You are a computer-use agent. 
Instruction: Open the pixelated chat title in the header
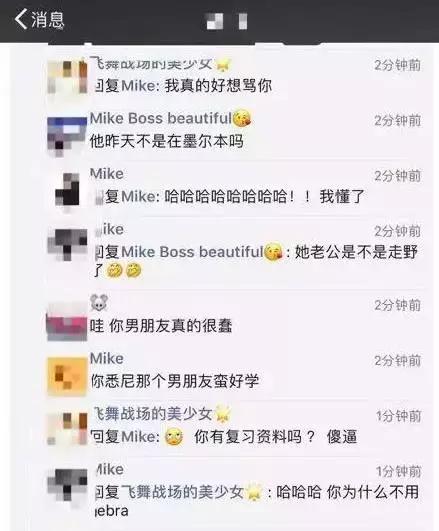(227, 21)
